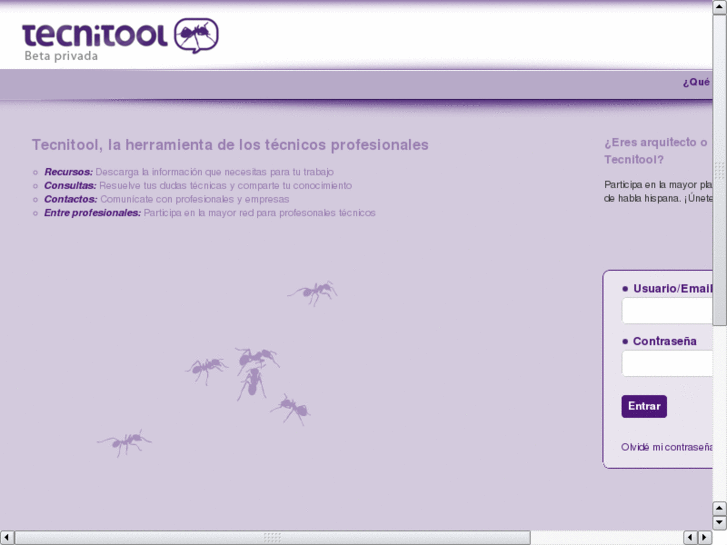Click vertical scrollbar down arrow at bottom
The image size is (727, 545).
point(720,522)
